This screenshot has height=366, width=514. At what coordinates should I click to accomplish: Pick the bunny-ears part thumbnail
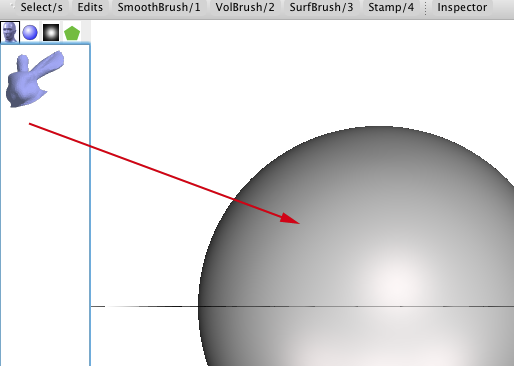(35, 79)
